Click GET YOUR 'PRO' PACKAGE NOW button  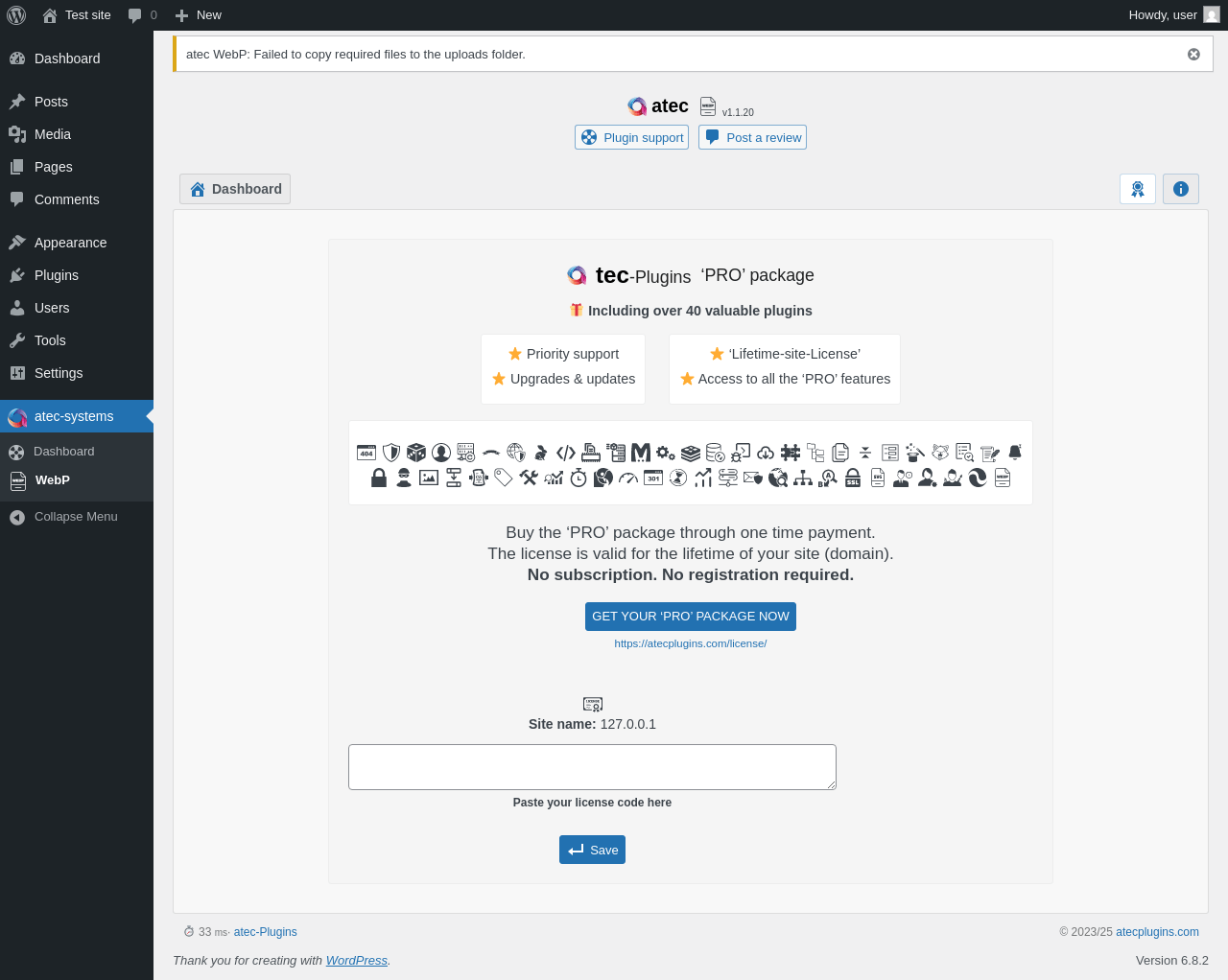point(691,617)
